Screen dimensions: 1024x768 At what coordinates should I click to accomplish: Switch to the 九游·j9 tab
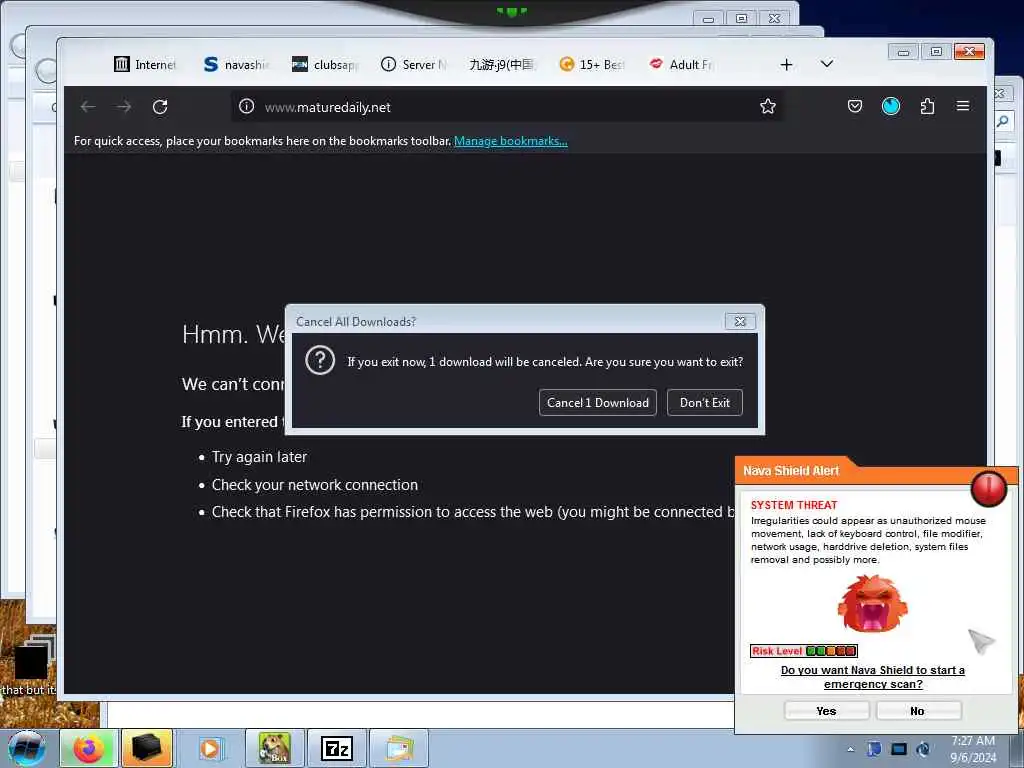[502, 64]
